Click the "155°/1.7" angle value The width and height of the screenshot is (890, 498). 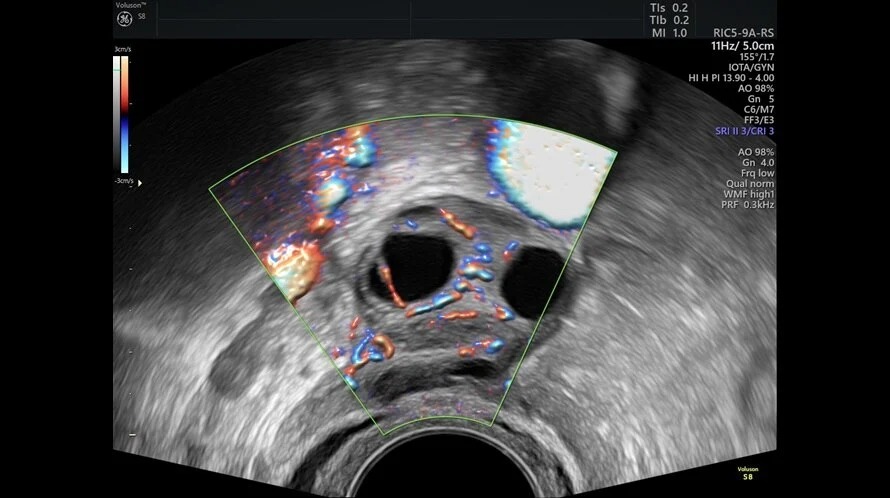[757, 57]
